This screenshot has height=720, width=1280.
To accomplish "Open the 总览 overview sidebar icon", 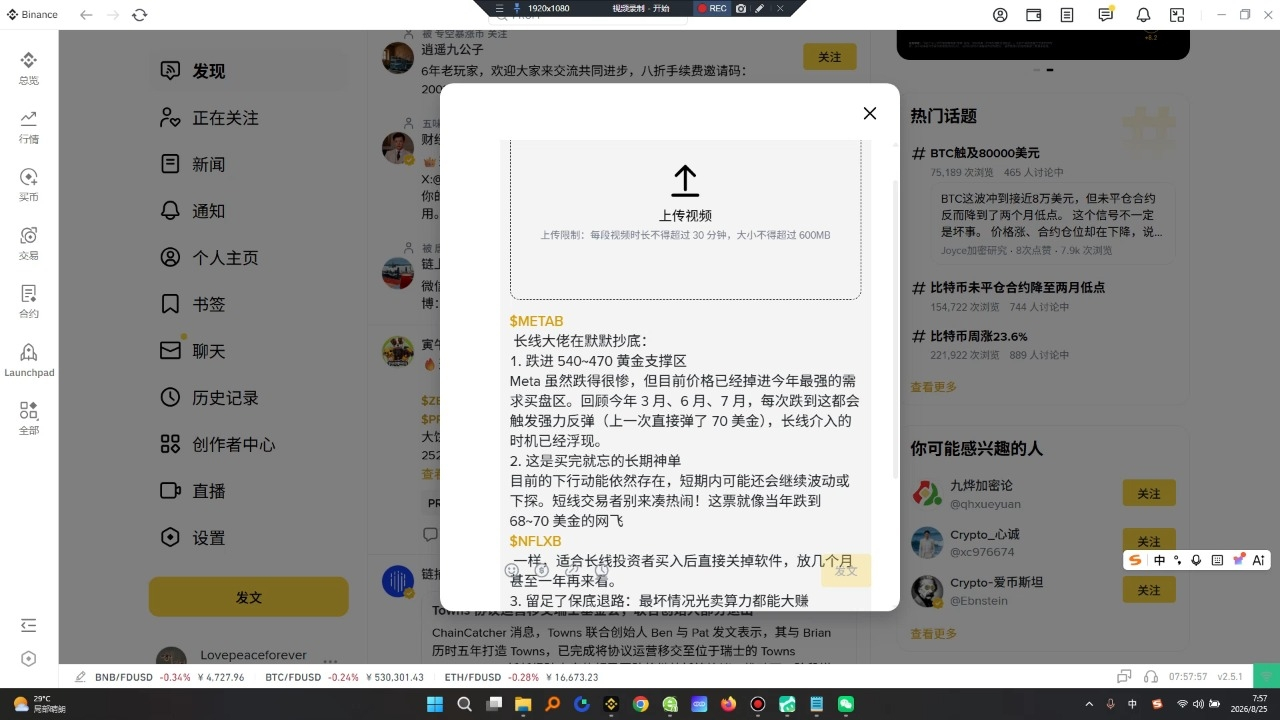I will tap(29, 68).
